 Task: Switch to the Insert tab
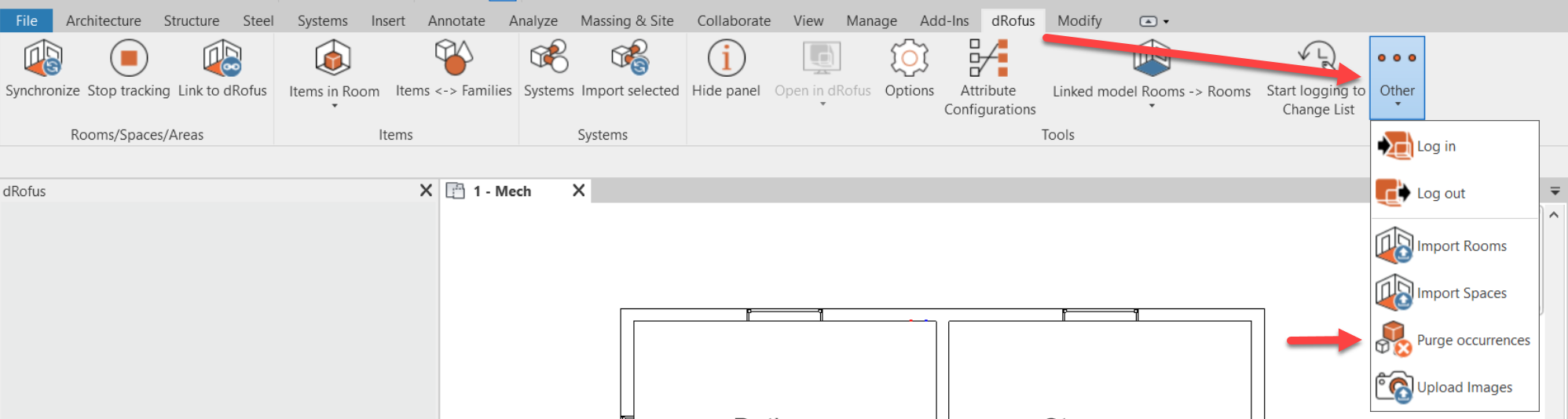click(x=388, y=20)
